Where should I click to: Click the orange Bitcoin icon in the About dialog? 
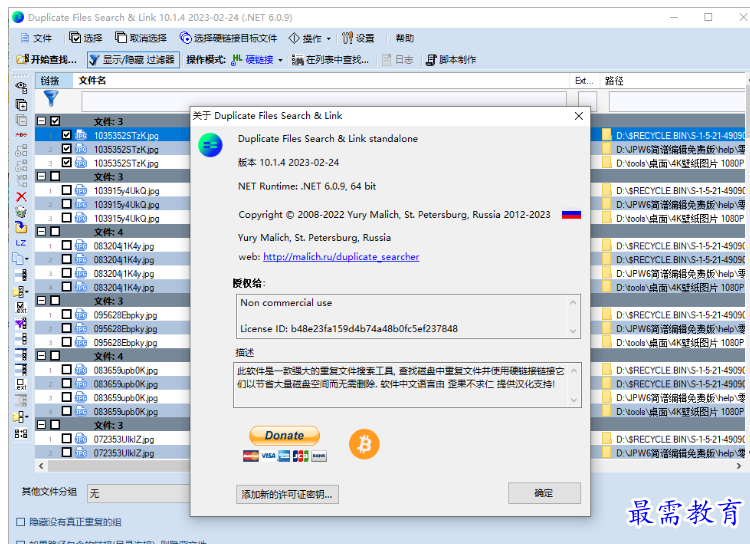tap(364, 444)
